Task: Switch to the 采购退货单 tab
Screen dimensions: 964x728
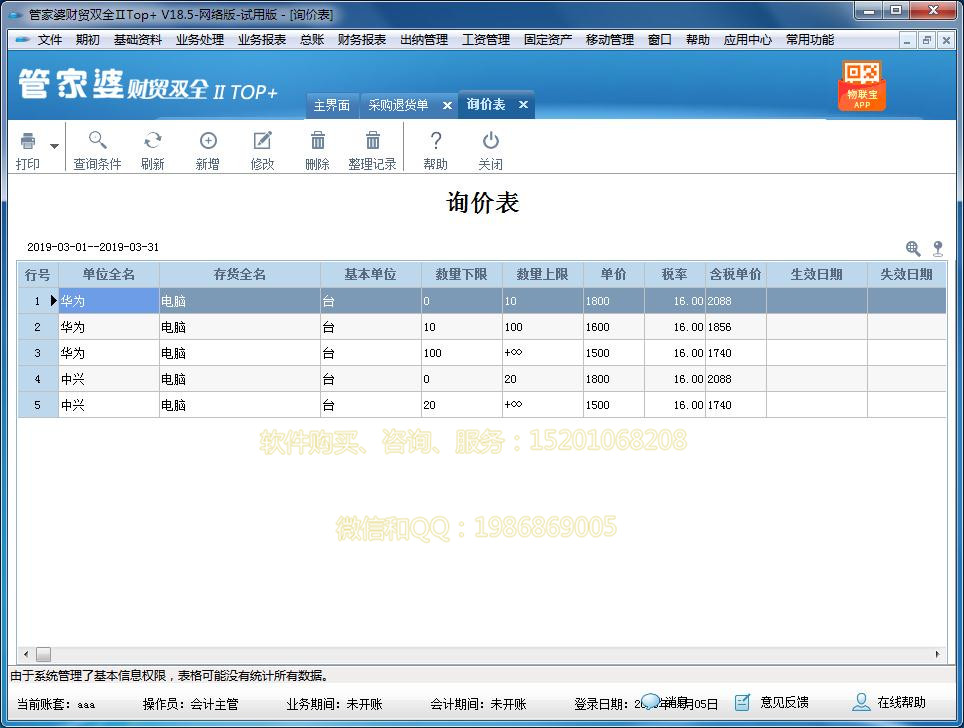Action: click(x=399, y=104)
